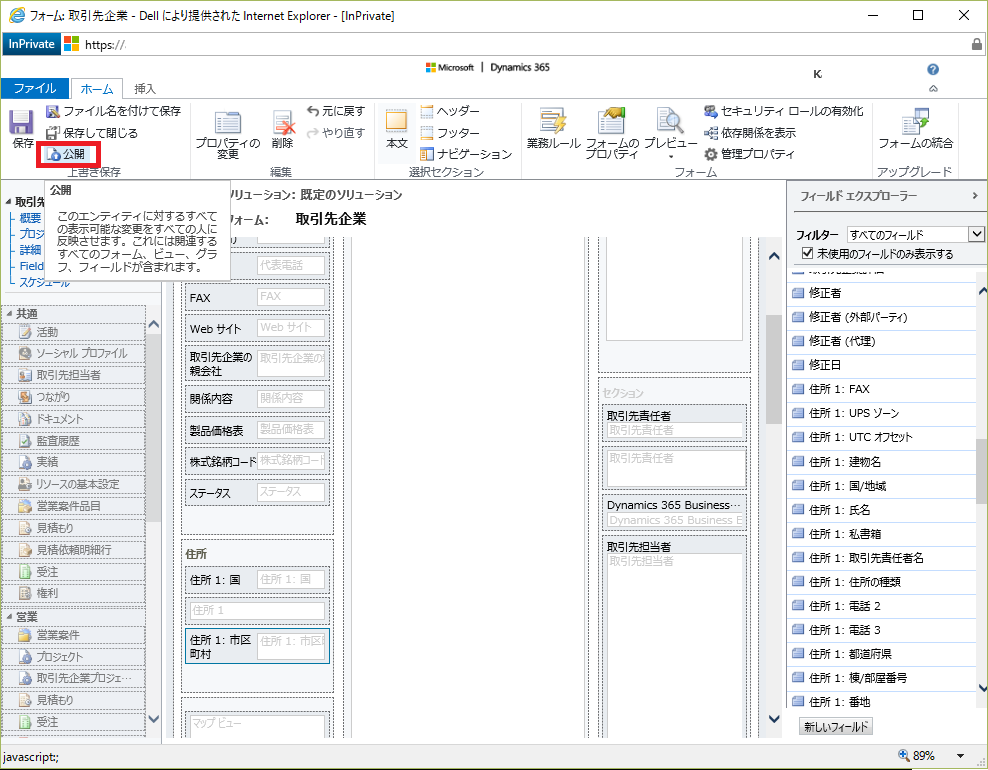Viewport: 988px width, 770px height.
Task: Click the lock icon in address bar
Action: coord(977,44)
